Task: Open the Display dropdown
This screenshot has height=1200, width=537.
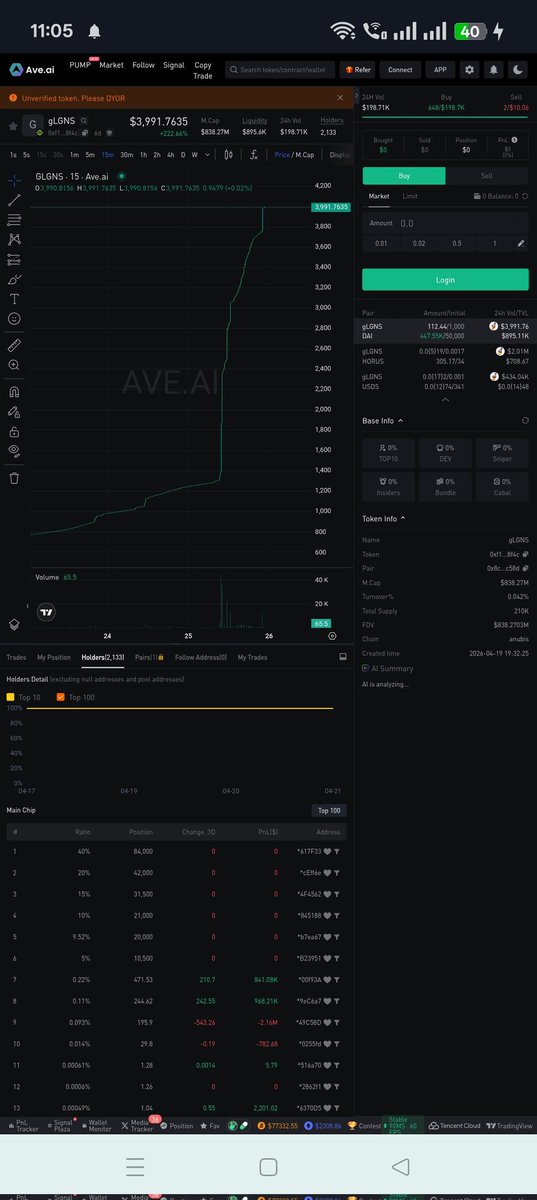Action: [340, 155]
